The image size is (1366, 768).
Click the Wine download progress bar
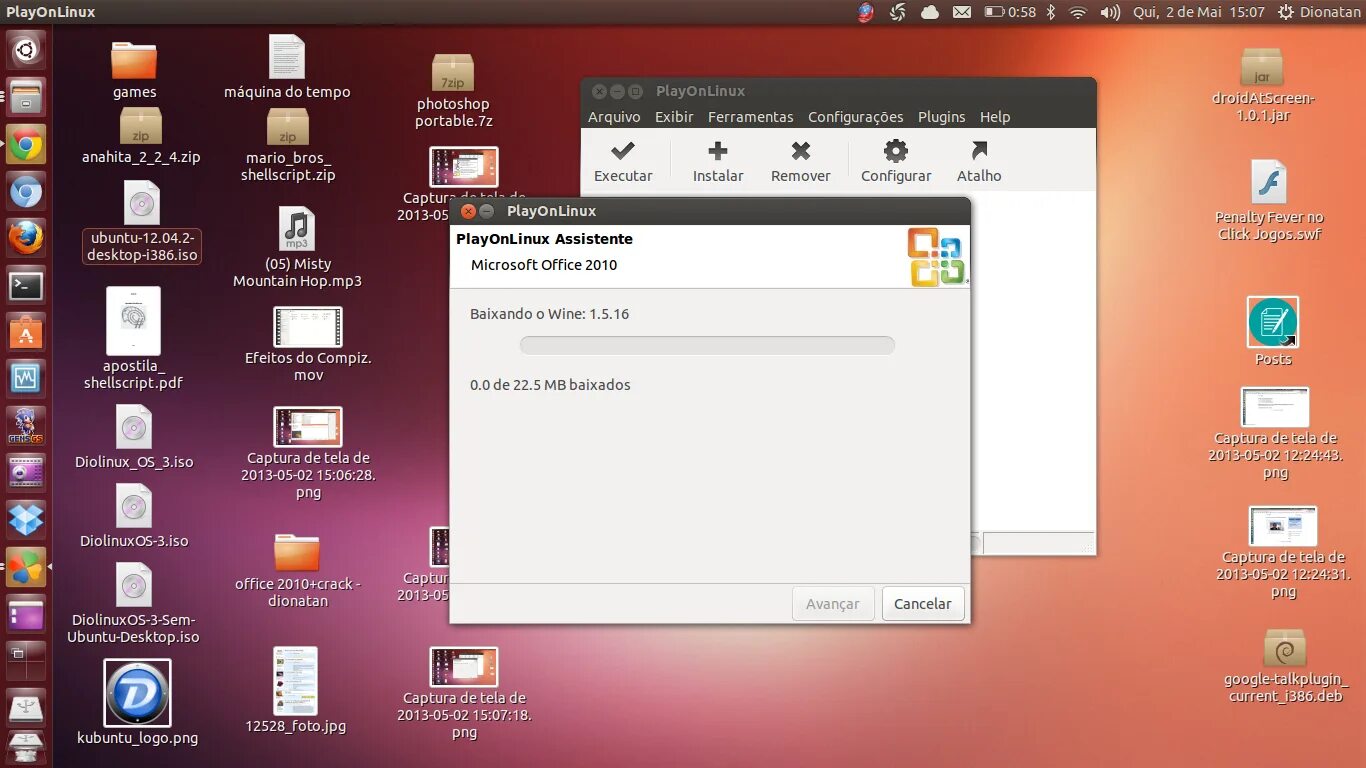[x=707, y=346]
